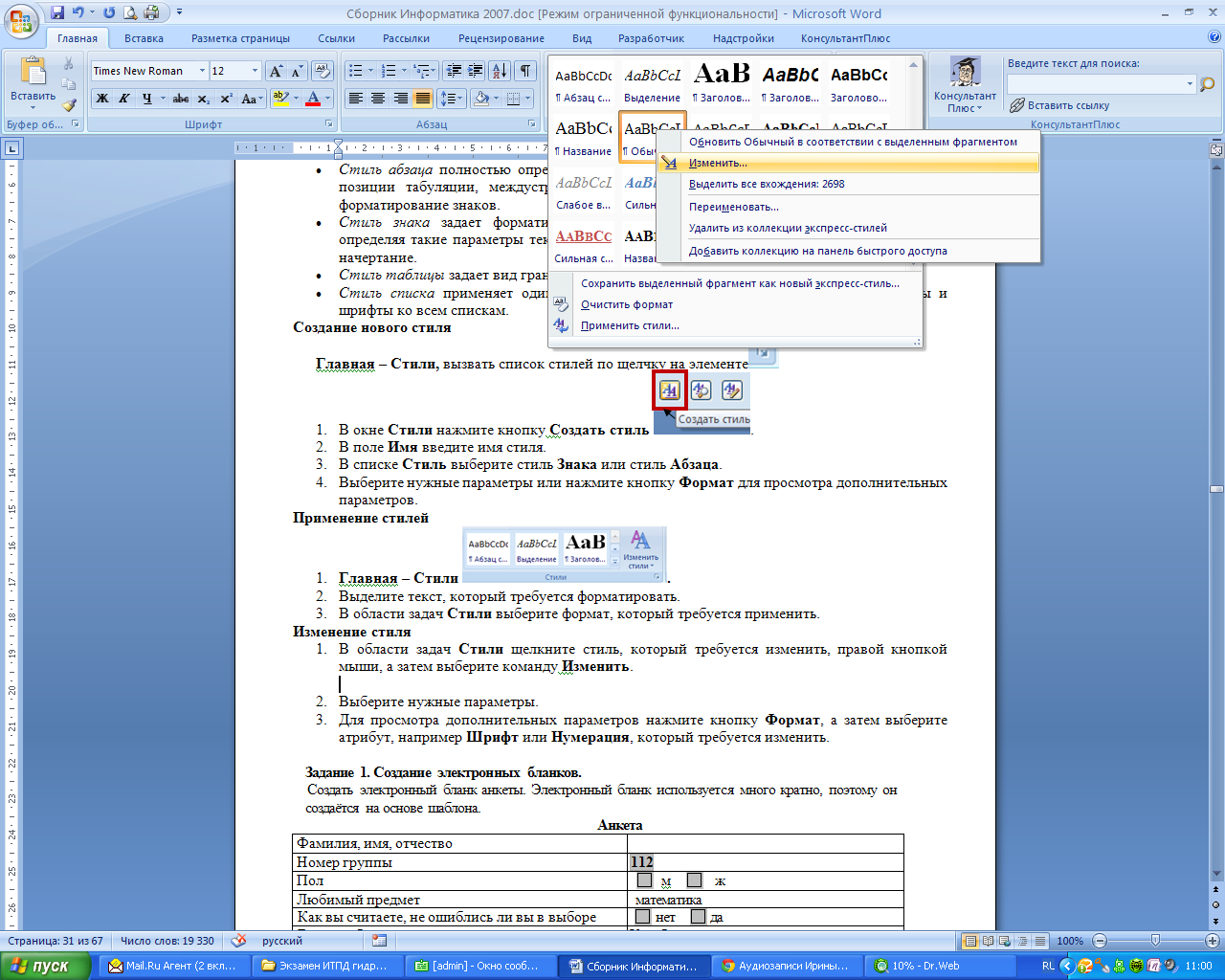Image resolution: width=1225 pixels, height=980 pixels.
Task: Decrease the paragraph indent
Action: tap(454, 71)
